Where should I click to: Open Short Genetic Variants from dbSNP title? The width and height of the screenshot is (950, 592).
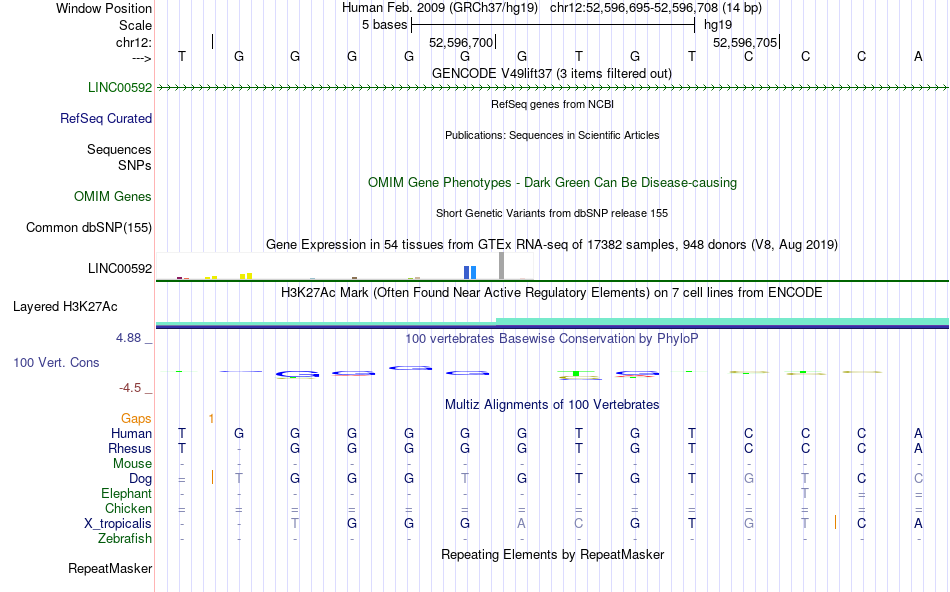pos(552,213)
